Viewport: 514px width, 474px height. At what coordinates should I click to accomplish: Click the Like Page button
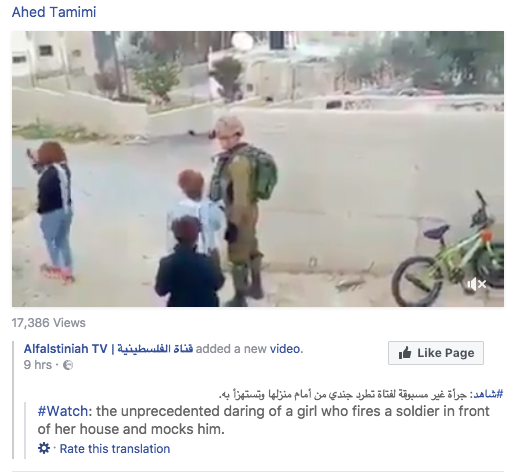pyautogui.click(x=436, y=353)
